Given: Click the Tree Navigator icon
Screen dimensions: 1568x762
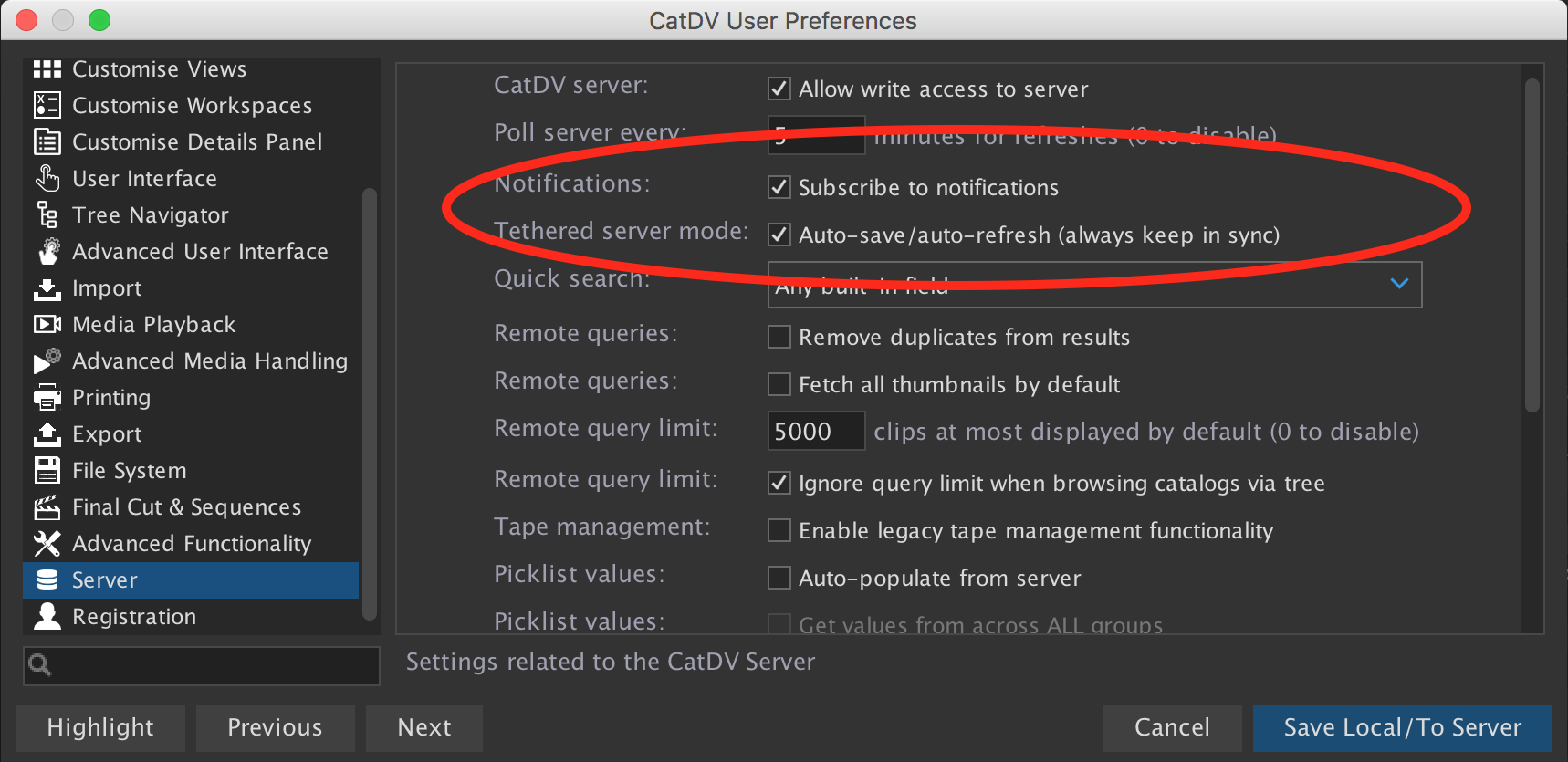Looking at the screenshot, I should pyautogui.click(x=47, y=215).
